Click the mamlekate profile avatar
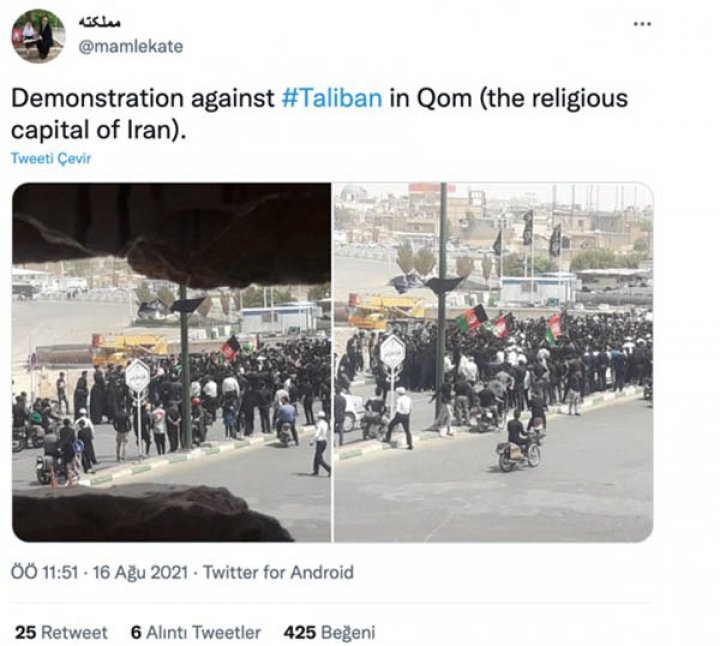The width and height of the screenshot is (720, 646). point(38,36)
